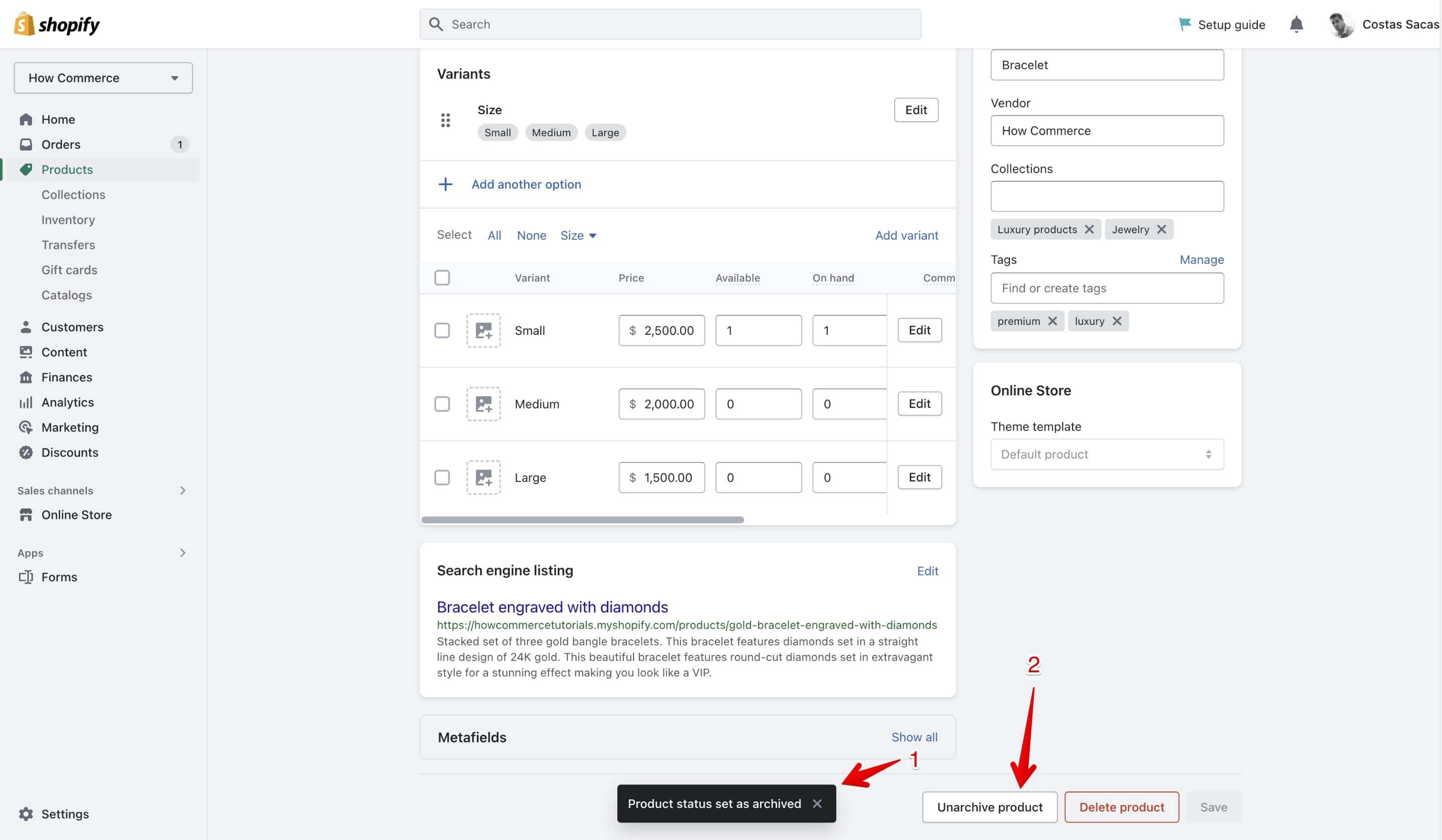The height and width of the screenshot is (840, 1442).
Task: Open the notifications bell
Action: (1296, 24)
